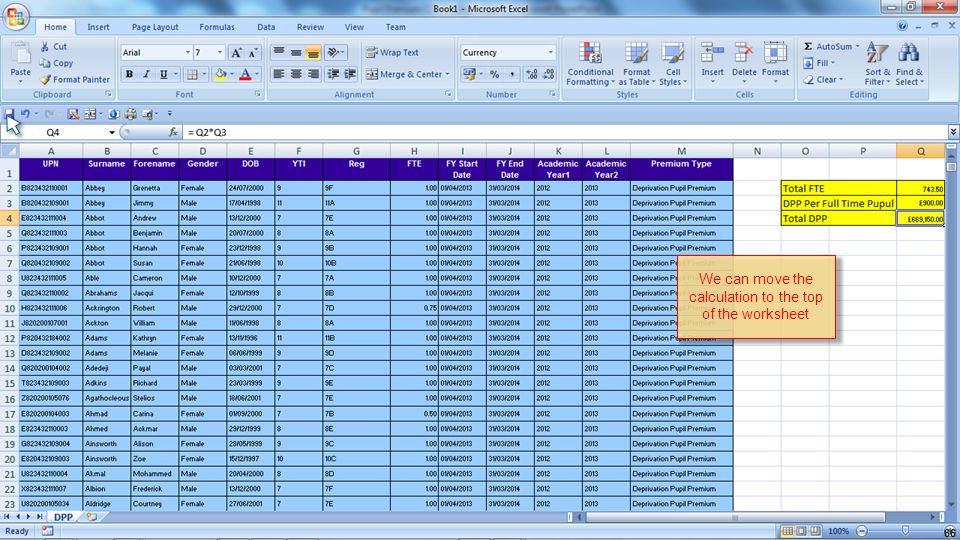Switch to the Review tab
Viewport: 960px width, 540px height.
310,27
